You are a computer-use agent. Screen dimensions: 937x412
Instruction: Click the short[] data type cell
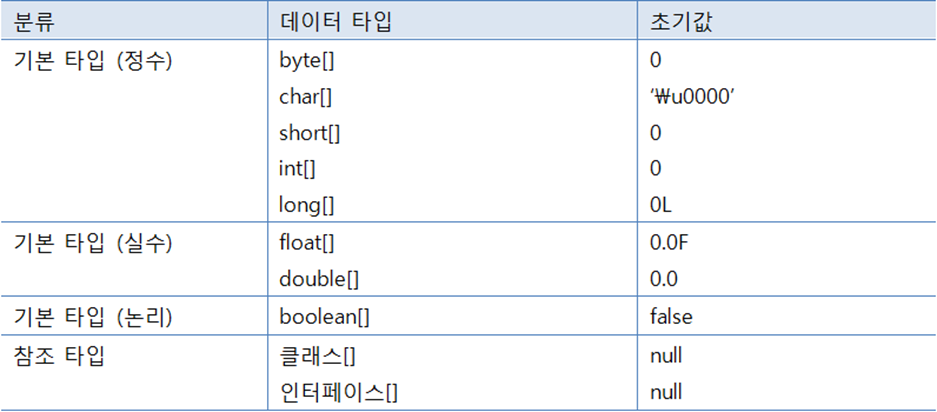point(309,132)
